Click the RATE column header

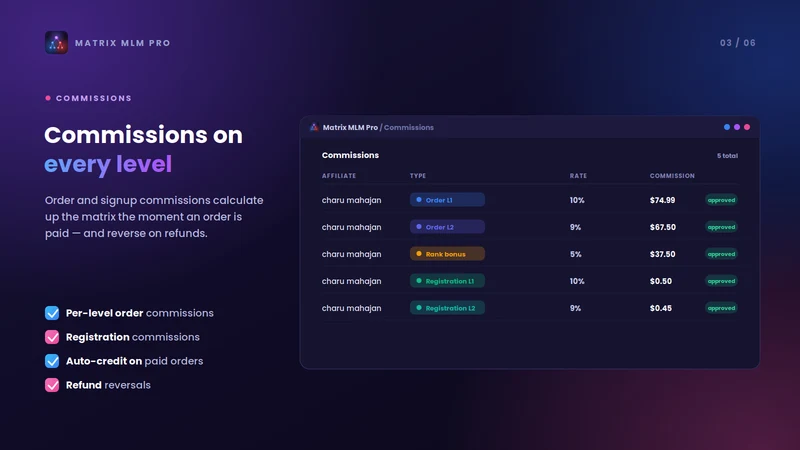[578, 176]
